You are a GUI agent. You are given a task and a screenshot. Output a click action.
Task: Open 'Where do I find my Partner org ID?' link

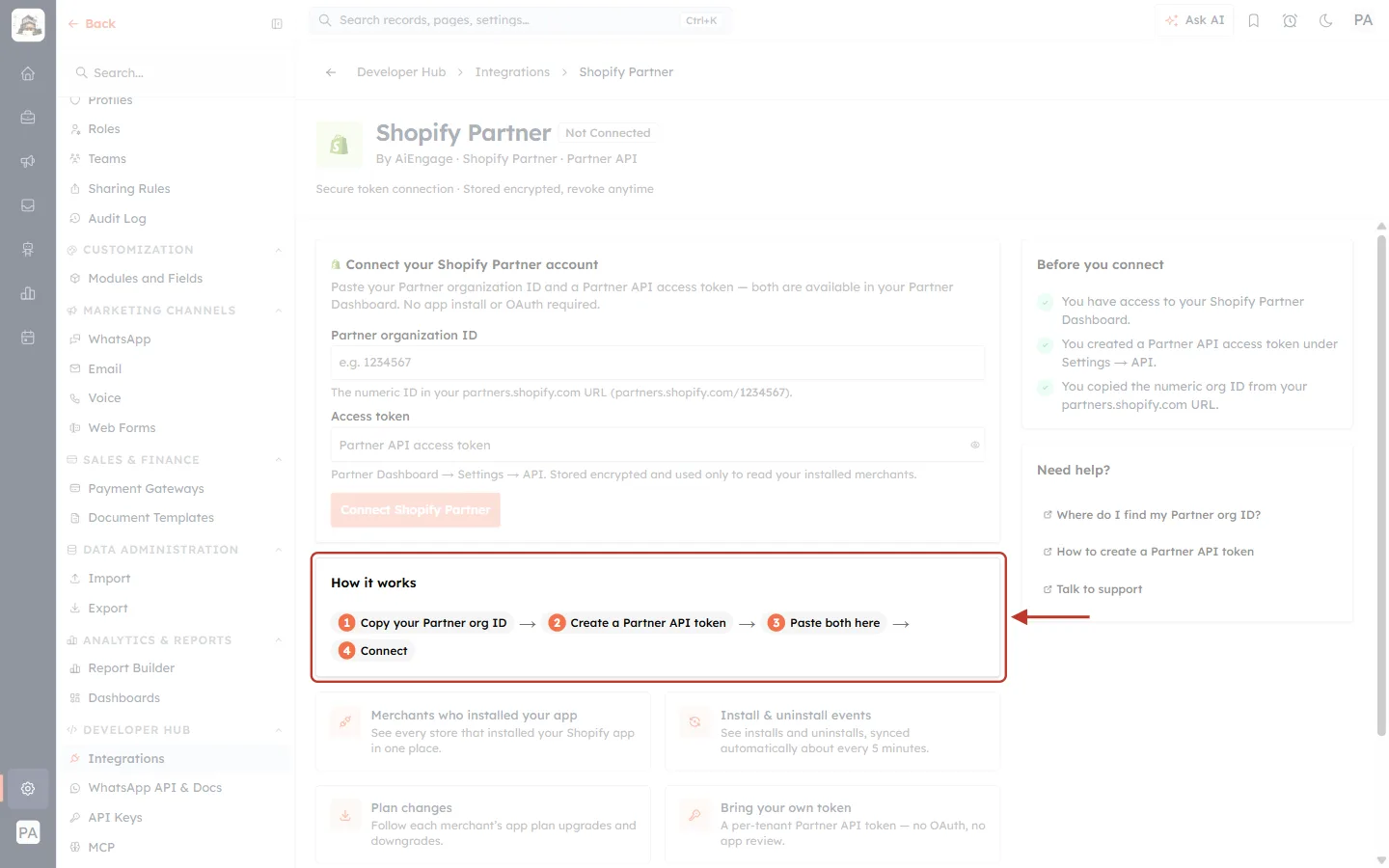(x=1152, y=515)
